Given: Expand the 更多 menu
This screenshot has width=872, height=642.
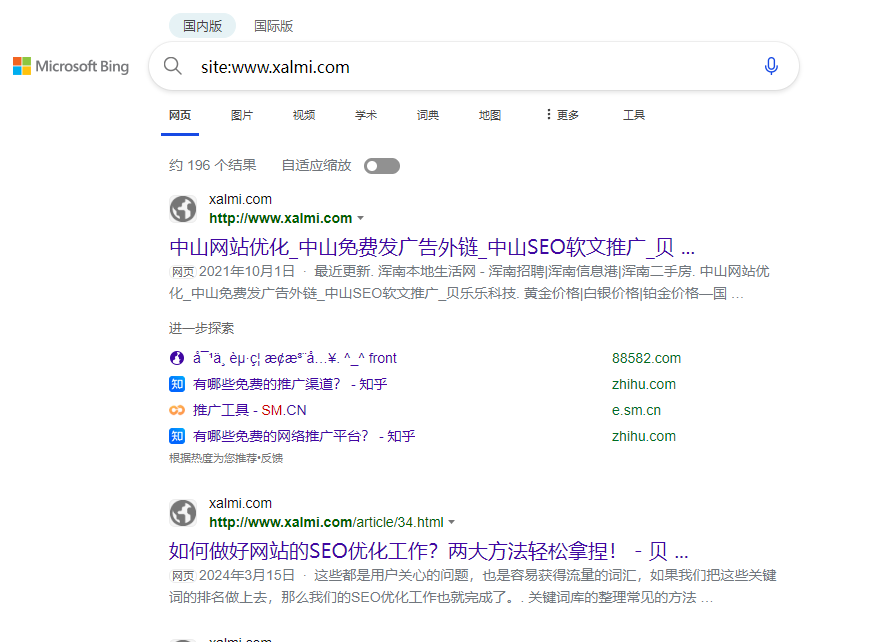Looking at the screenshot, I should tap(562, 115).
